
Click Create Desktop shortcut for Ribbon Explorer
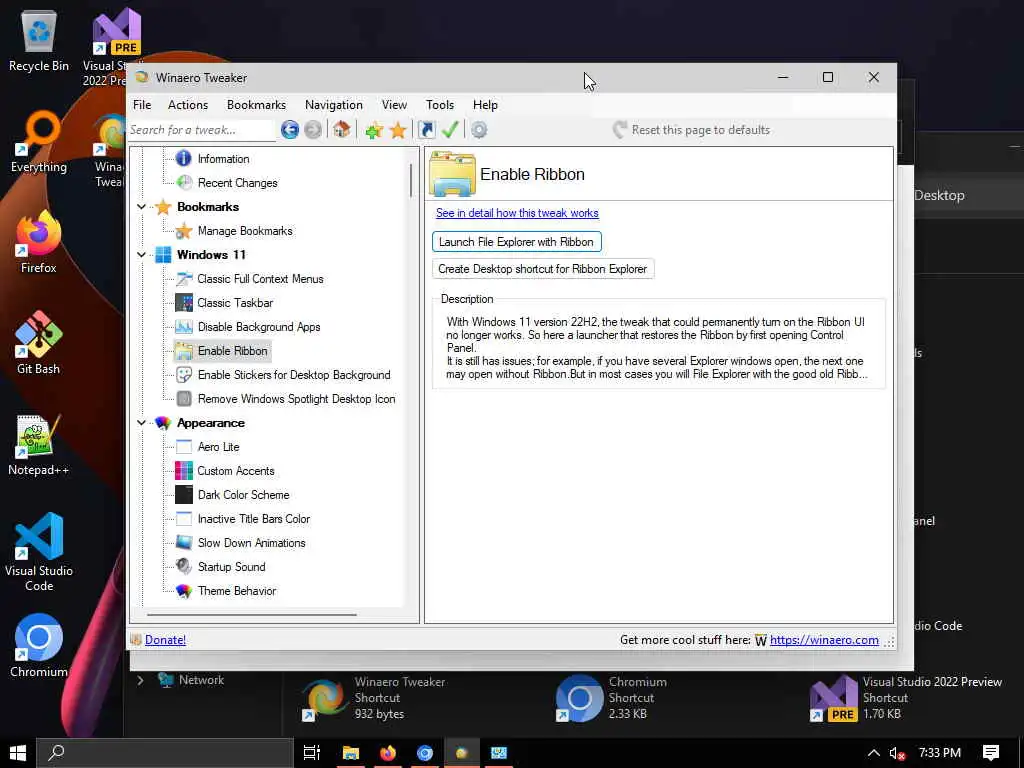[543, 269]
